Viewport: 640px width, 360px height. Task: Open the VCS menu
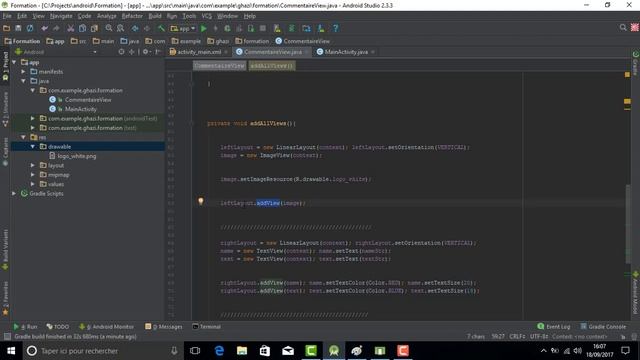pyautogui.click(x=207, y=16)
